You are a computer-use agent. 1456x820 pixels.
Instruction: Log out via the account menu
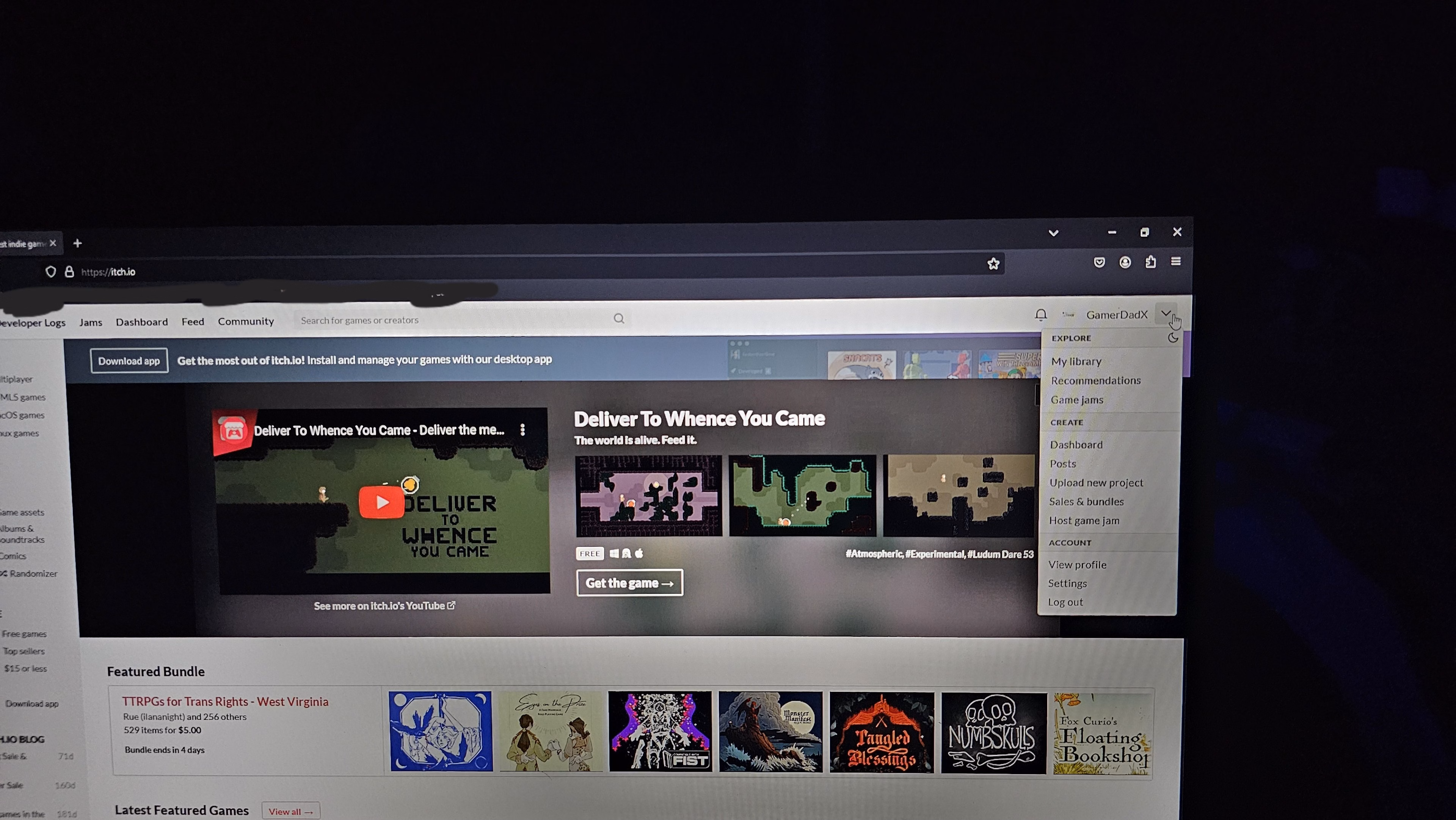(x=1065, y=602)
